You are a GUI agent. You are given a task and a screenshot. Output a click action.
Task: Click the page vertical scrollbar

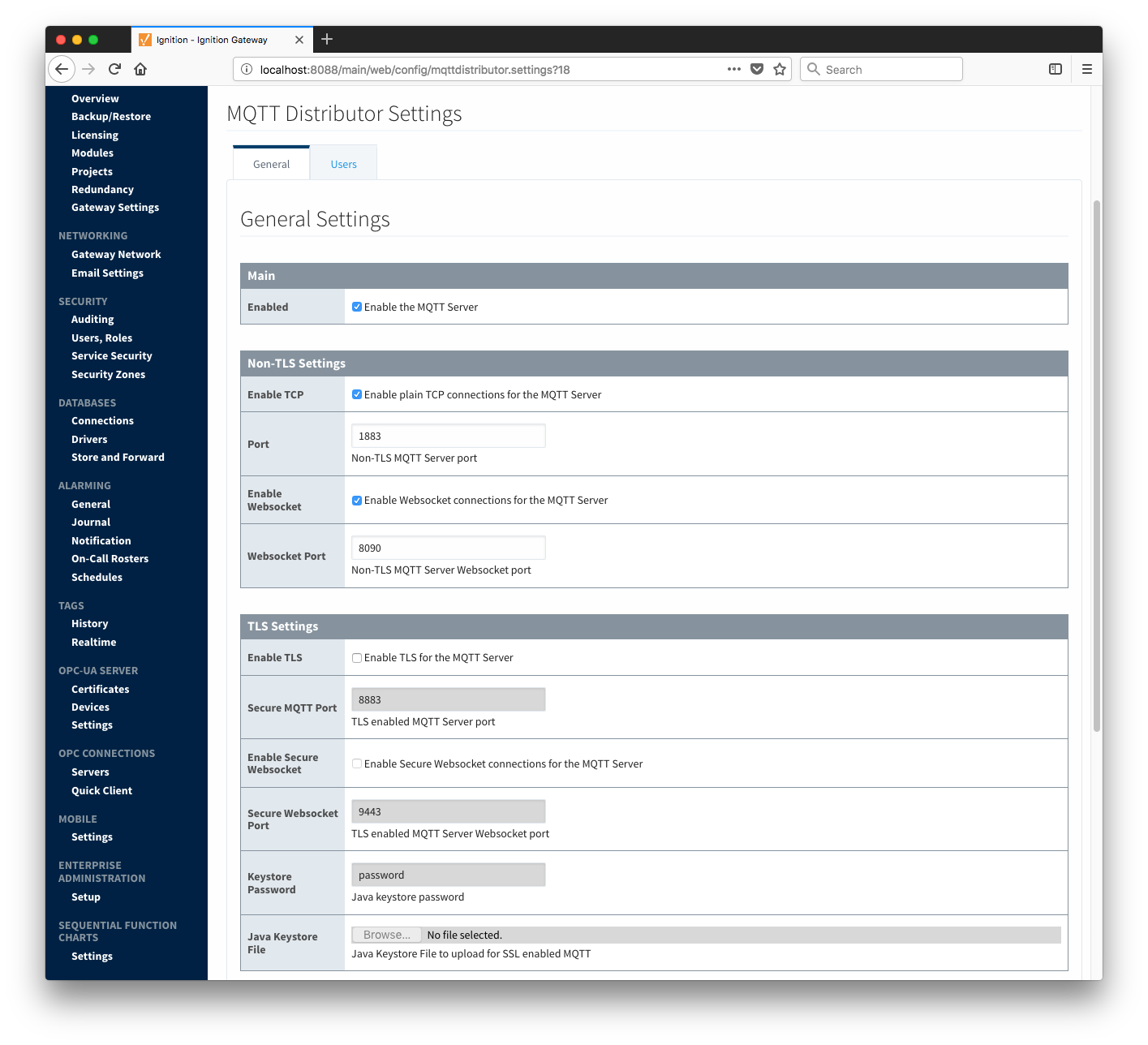point(1097,466)
